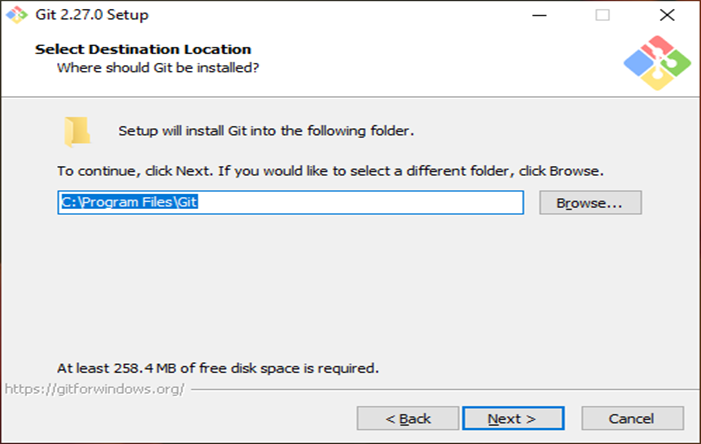Click the Git icon in title bar
This screenshot has height=444, width=701.
point(15,15)
